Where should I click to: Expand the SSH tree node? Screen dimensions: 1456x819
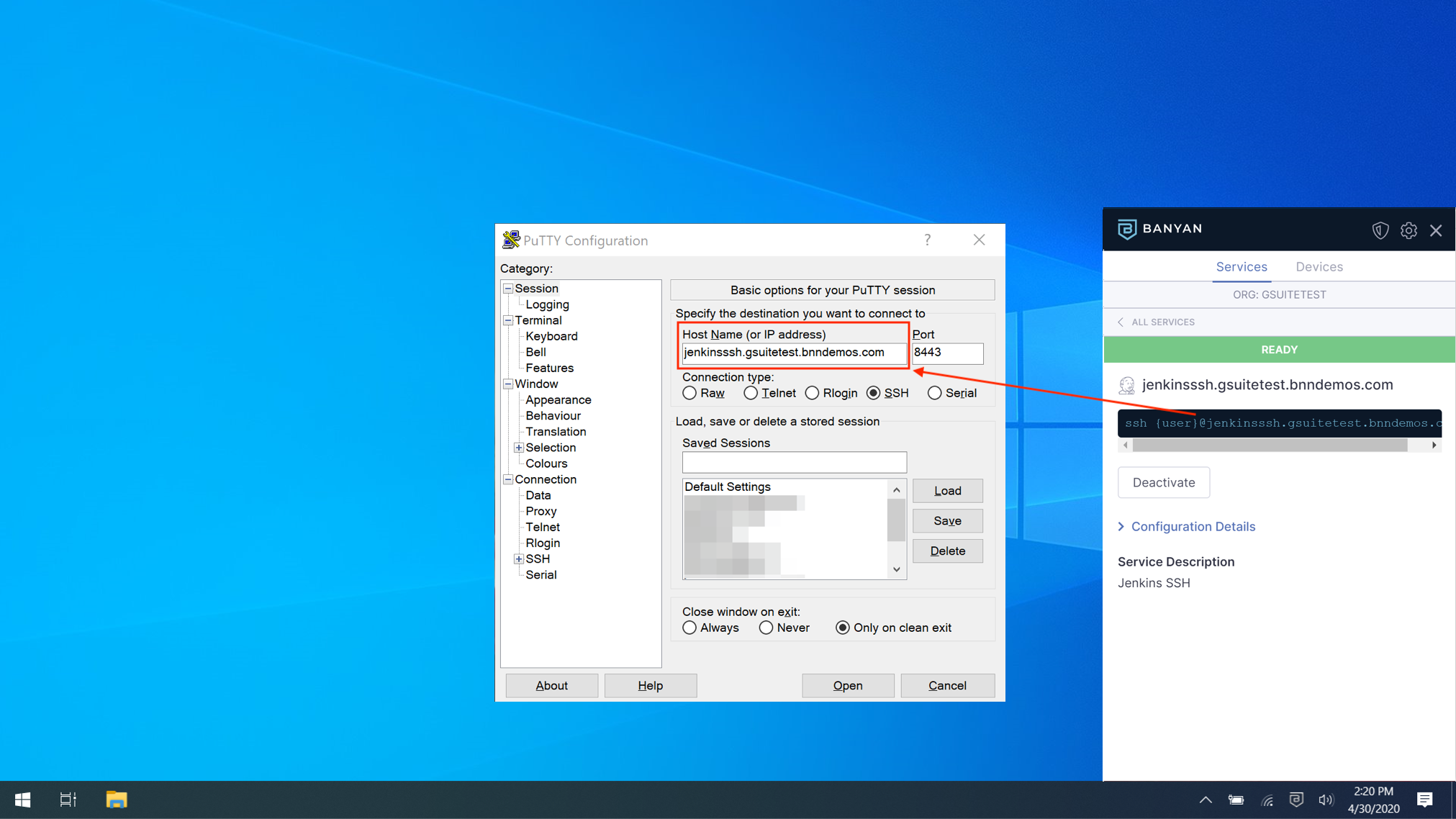click(519, 559)
